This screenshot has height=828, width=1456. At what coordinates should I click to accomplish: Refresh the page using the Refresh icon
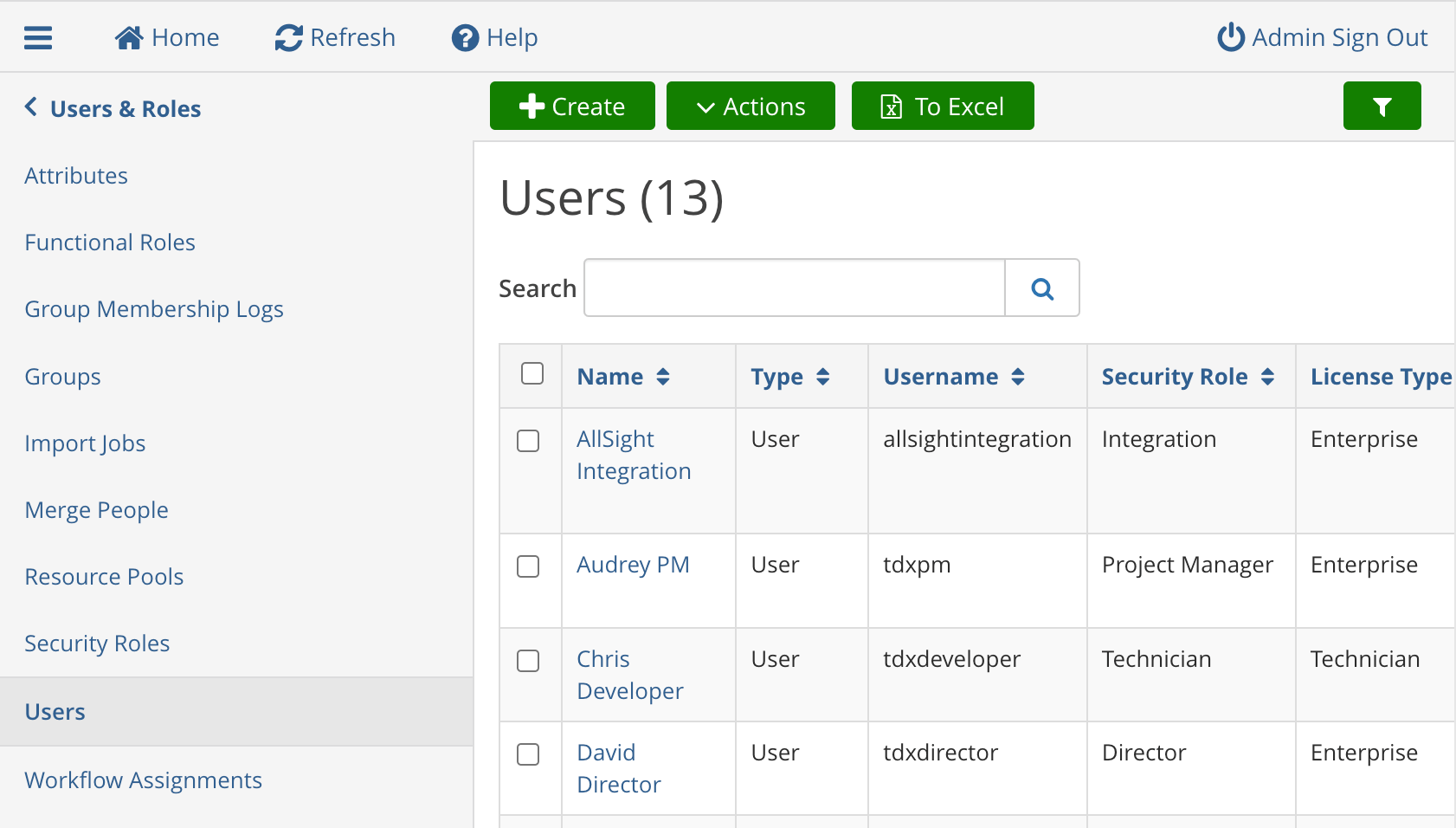(x=287, y=36)
